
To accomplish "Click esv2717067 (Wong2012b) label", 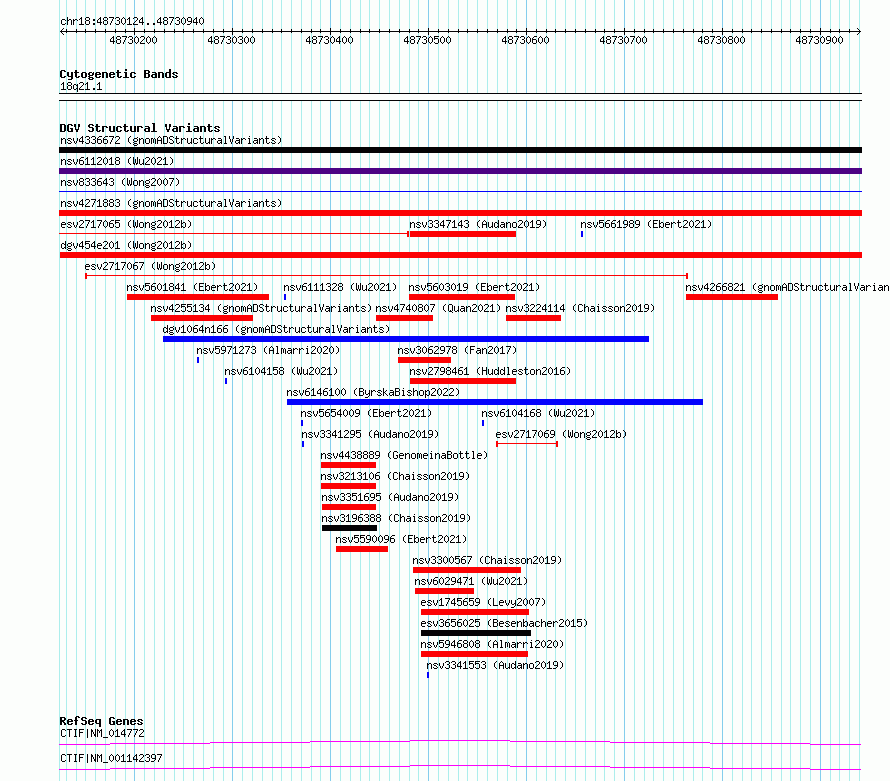I will 150,266.
